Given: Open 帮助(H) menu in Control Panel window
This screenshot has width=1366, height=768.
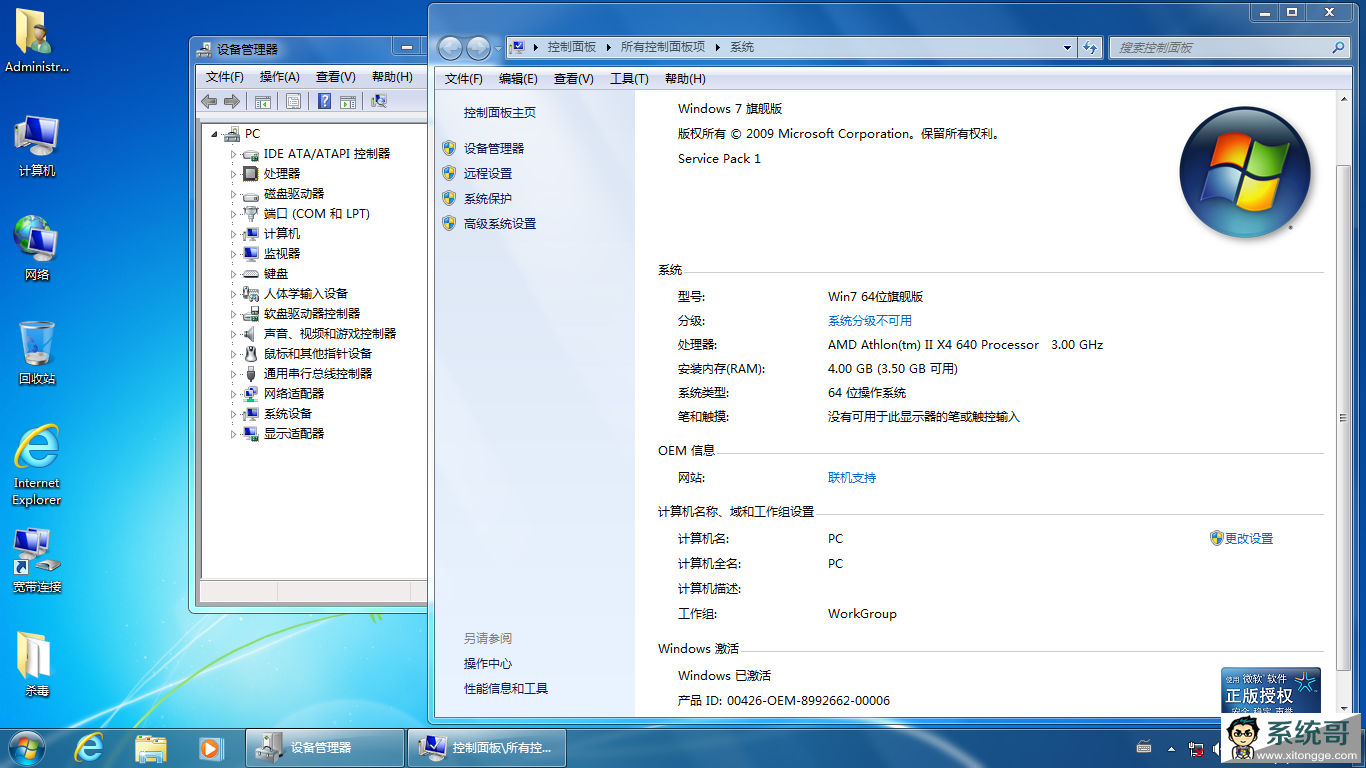Looking at the screenshot, I should 685,79.
